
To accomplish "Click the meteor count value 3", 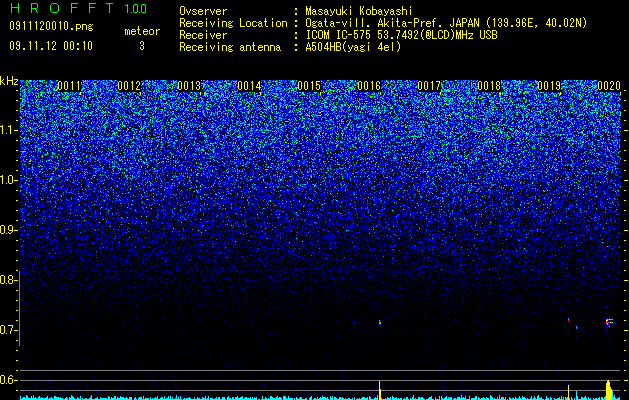I will pyautogui.click(x=142, y=46).
